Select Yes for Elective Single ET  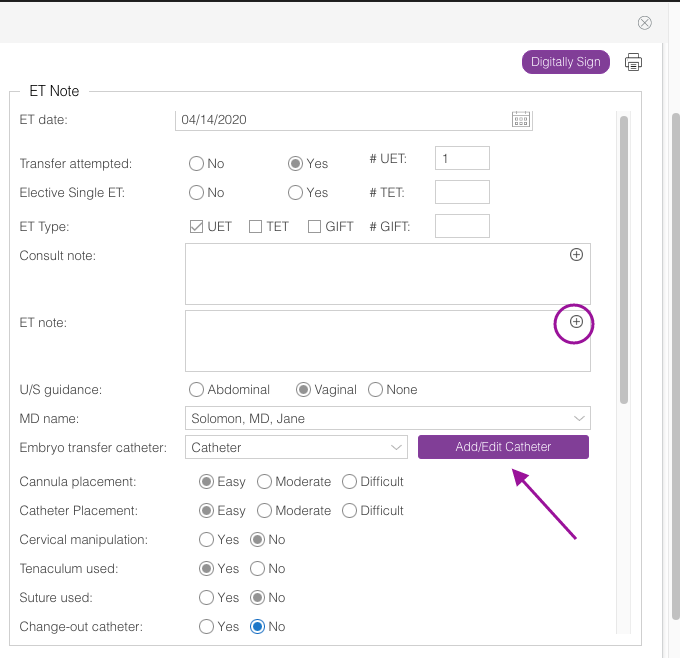click(x=296, y=193)
